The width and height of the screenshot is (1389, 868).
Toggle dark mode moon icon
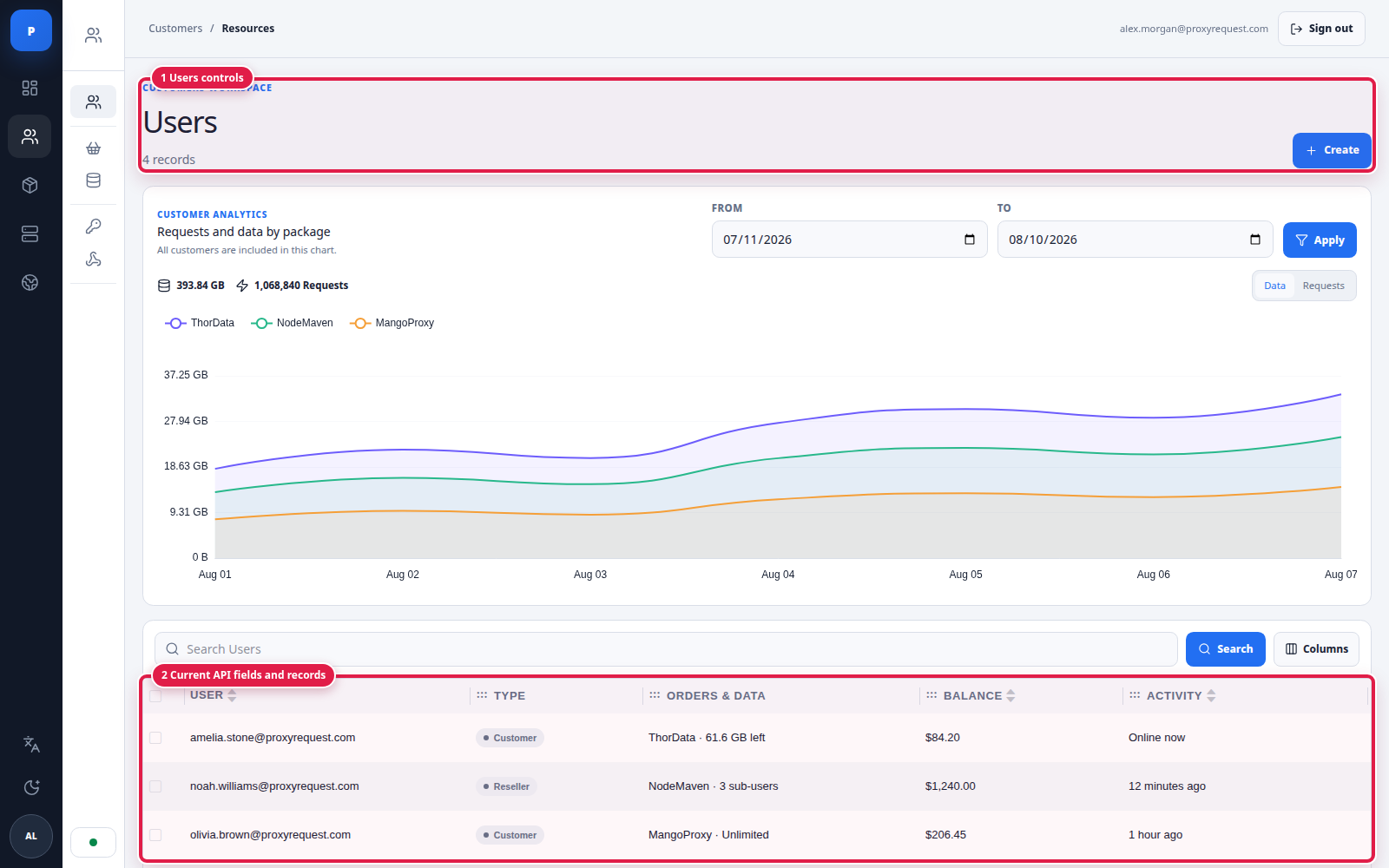point(31,787)
